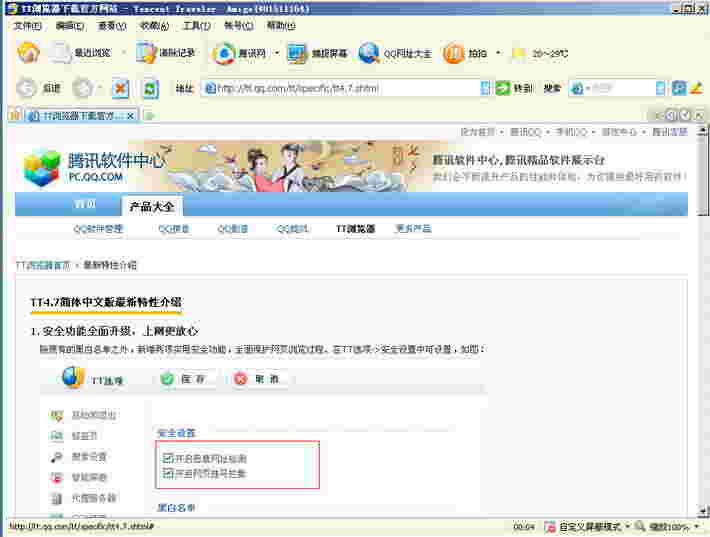This screenshot has height=537, width=710.
Task: Open the 帮助(H) menu
Action: pos(281,26)
